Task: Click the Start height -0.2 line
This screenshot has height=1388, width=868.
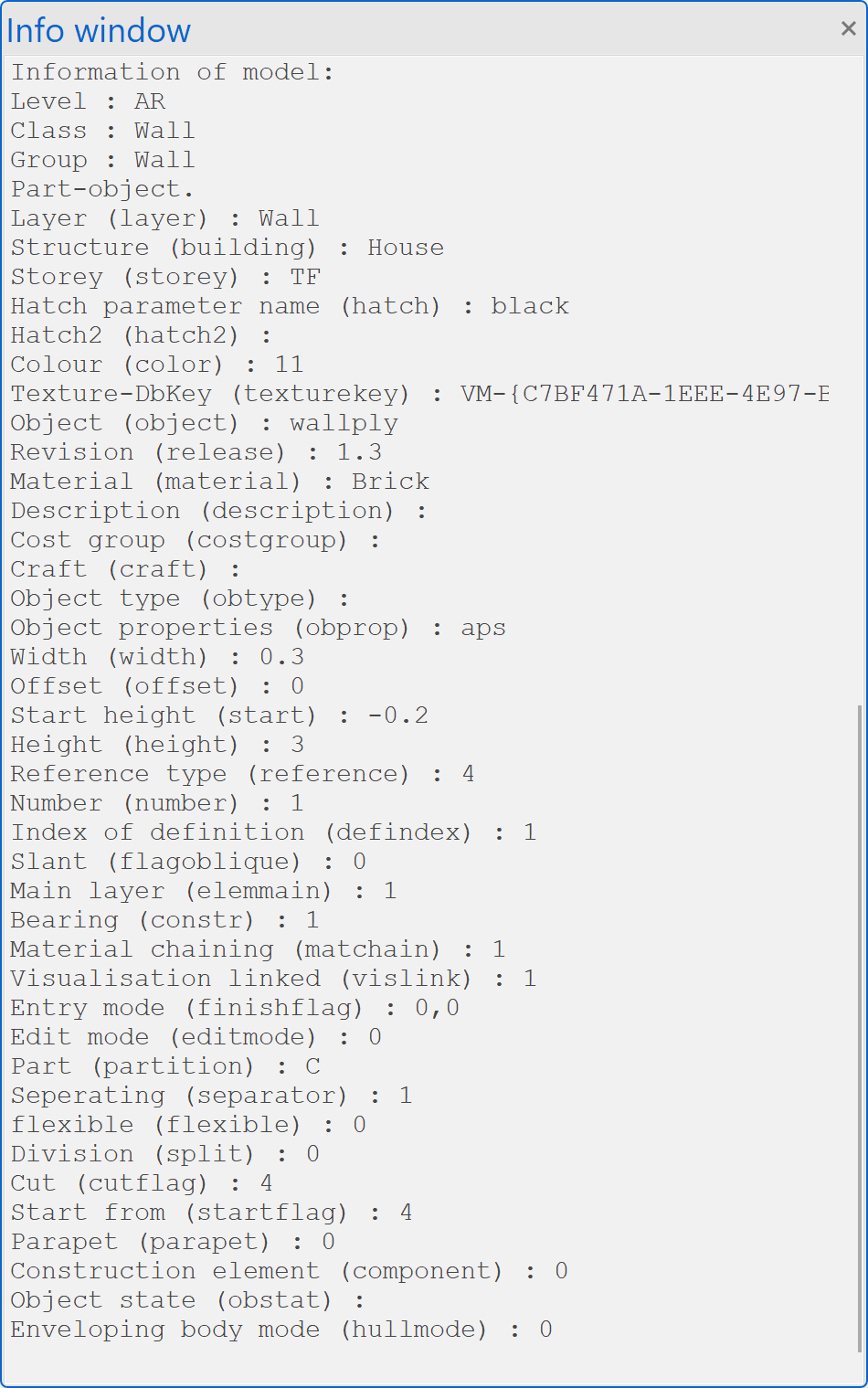Action: [x=219, y=715]
